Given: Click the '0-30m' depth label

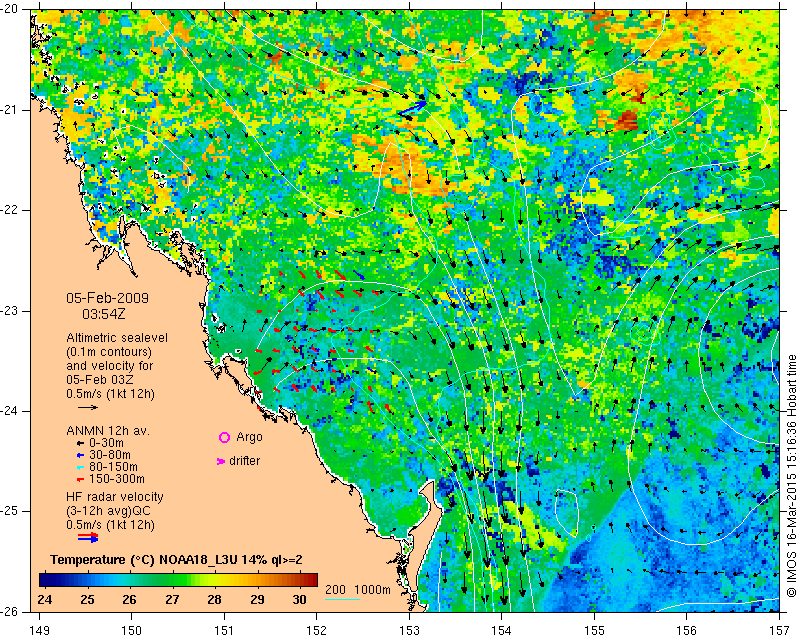Looking at the screenshot, I should click(106, 443).
